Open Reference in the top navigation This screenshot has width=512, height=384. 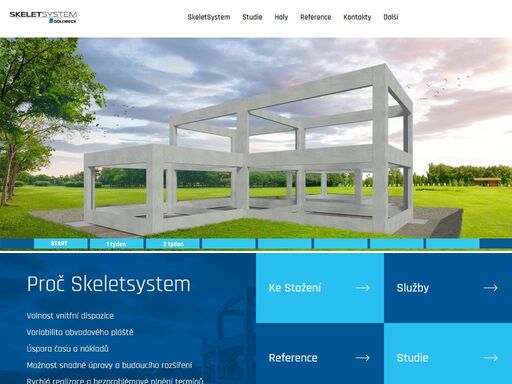[315, 17]
